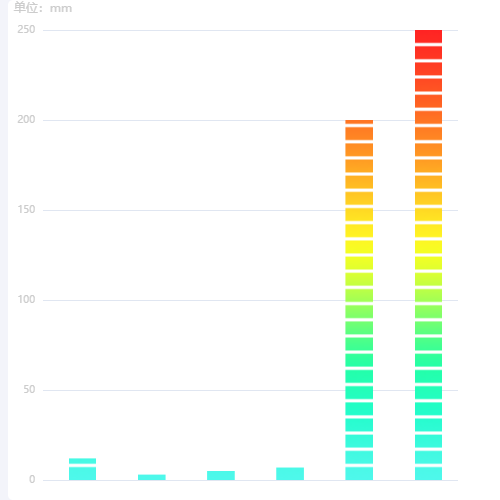Select the shortest bar, second from left

(152, 477)
